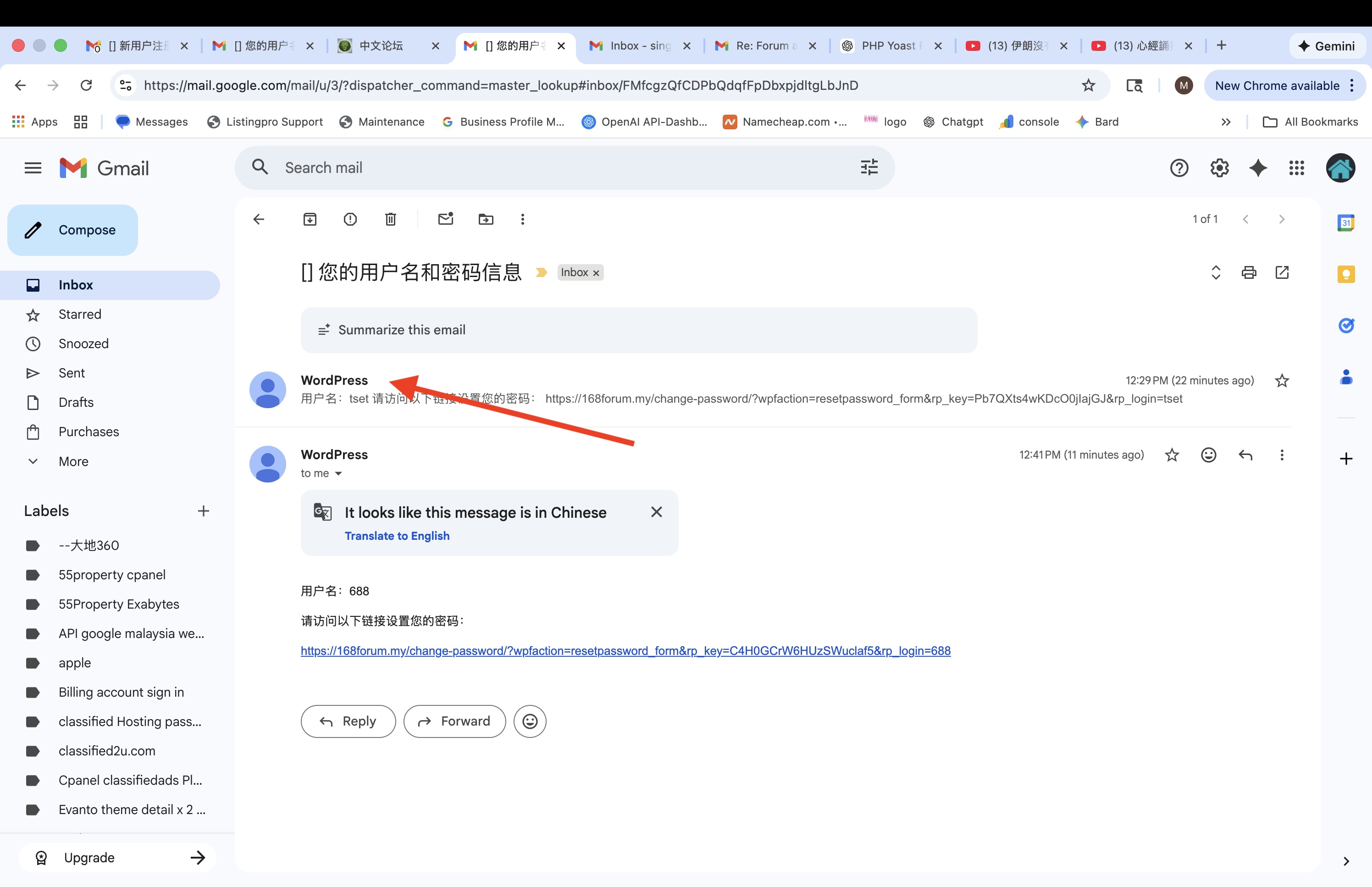Open search options slider icon
Screen dimensions: 1372x887
pos(869,167)
